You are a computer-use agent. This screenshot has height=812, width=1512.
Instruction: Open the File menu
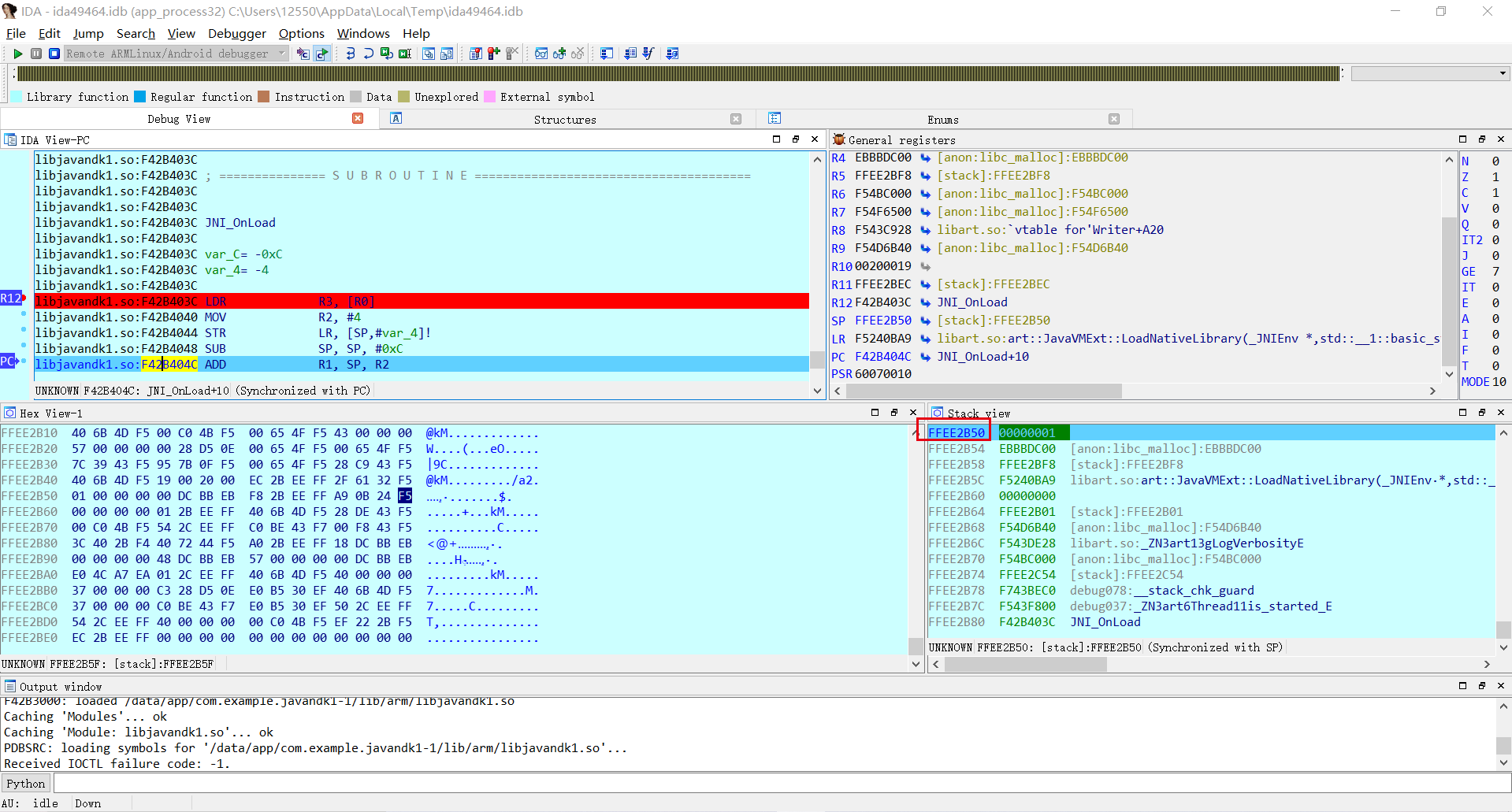[x=16, y=33]
